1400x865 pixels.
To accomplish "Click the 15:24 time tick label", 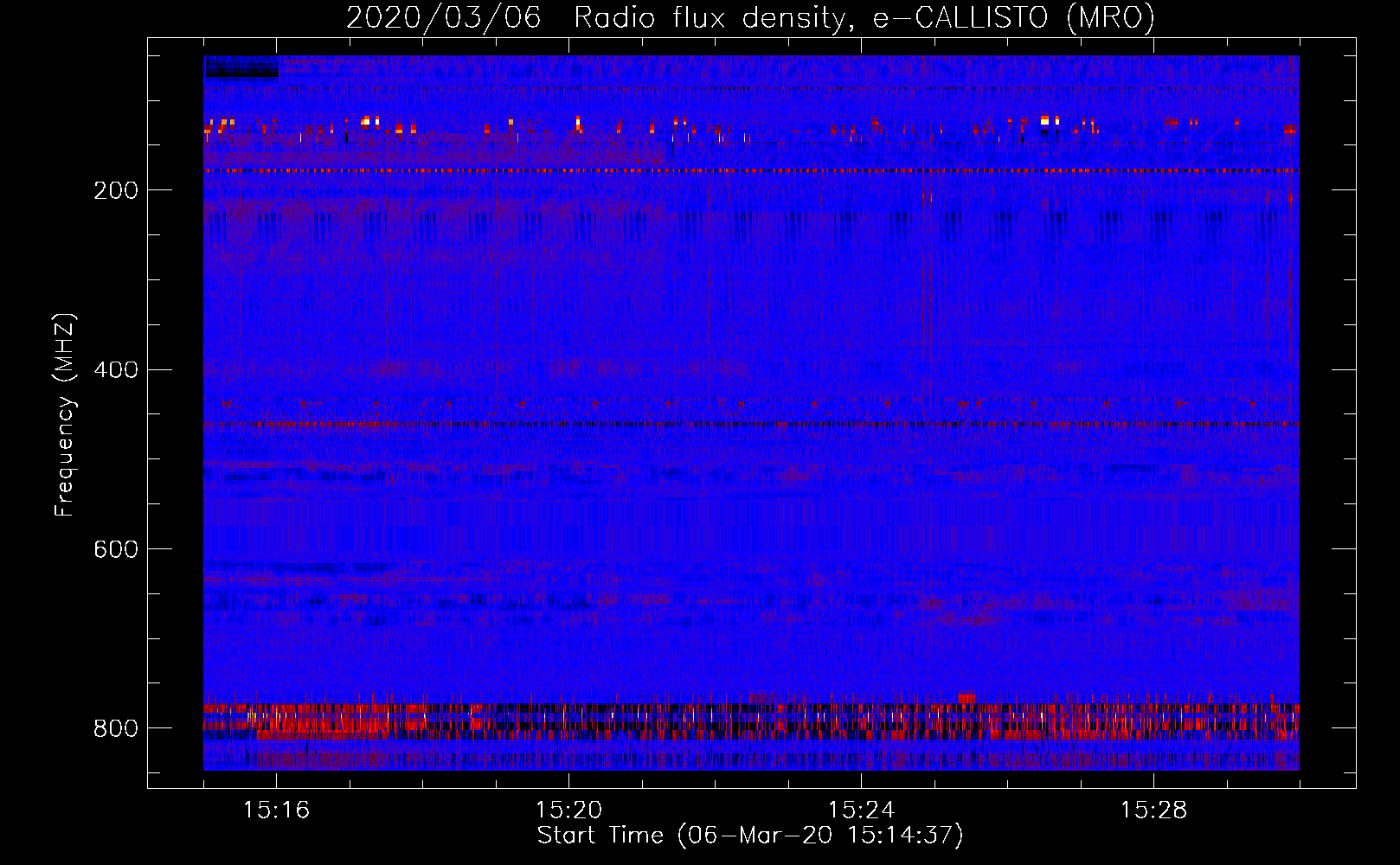I will (861, 810).
